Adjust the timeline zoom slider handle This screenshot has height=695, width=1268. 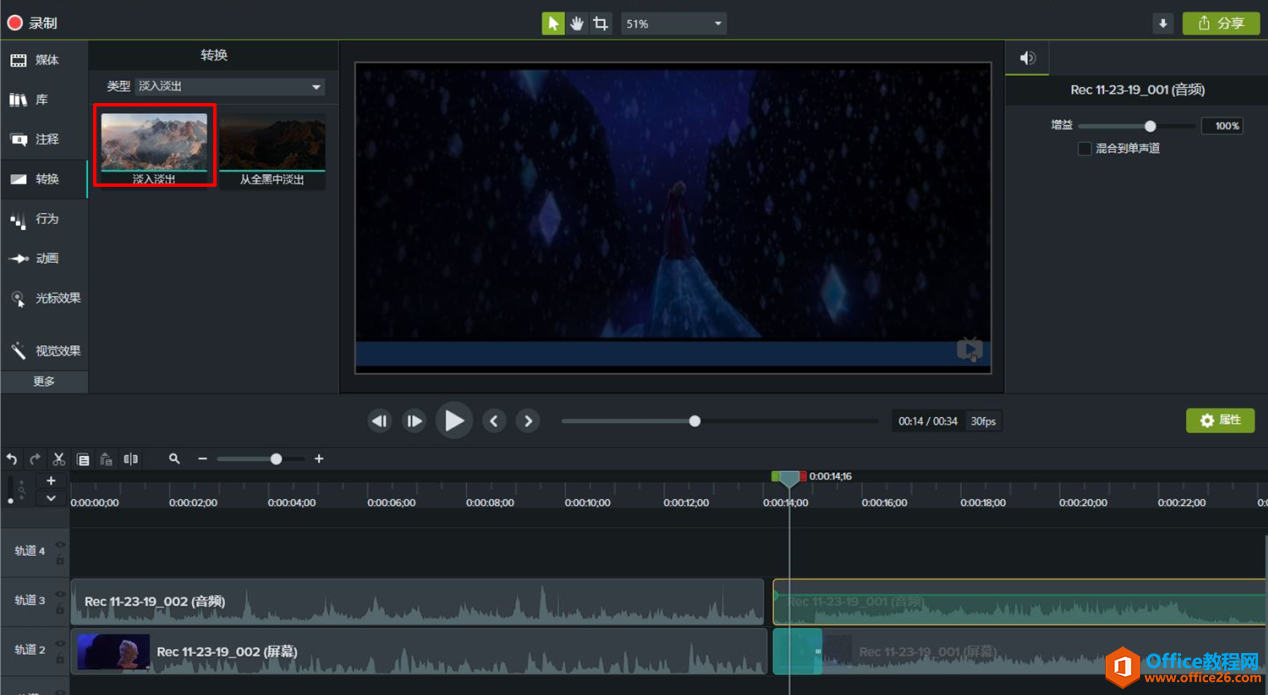pos(276,459)
